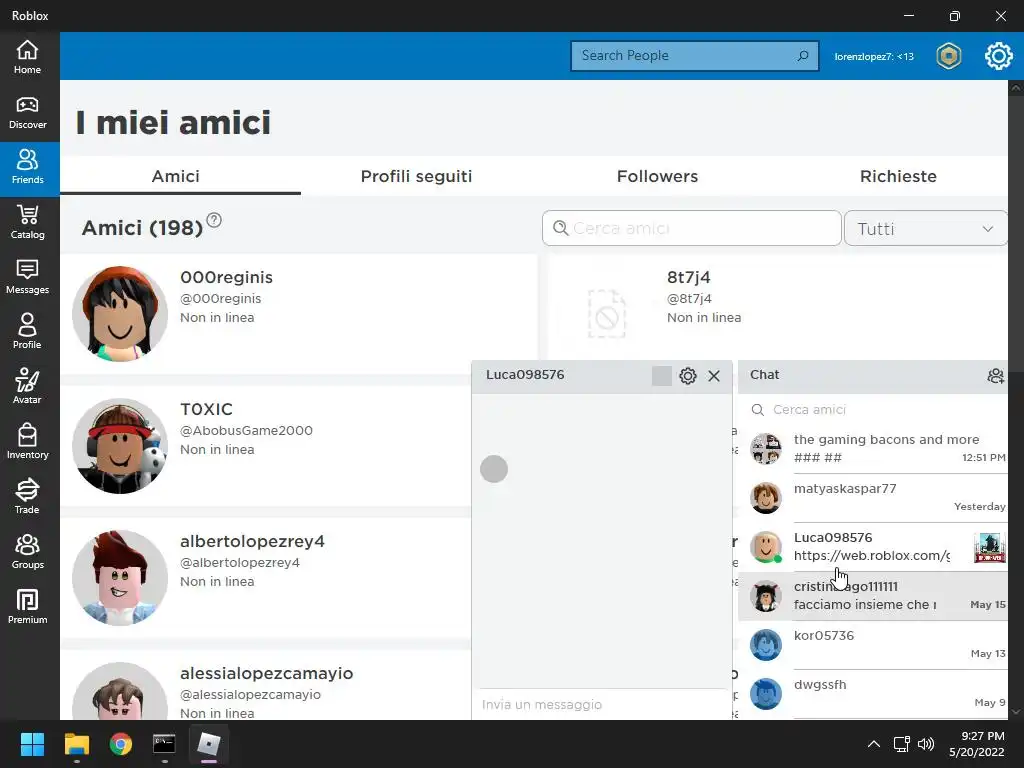Select the Friends sidebar icon
Image resolution: width=1024 pixels, height=768 pixels.
(x=27, y=168)
